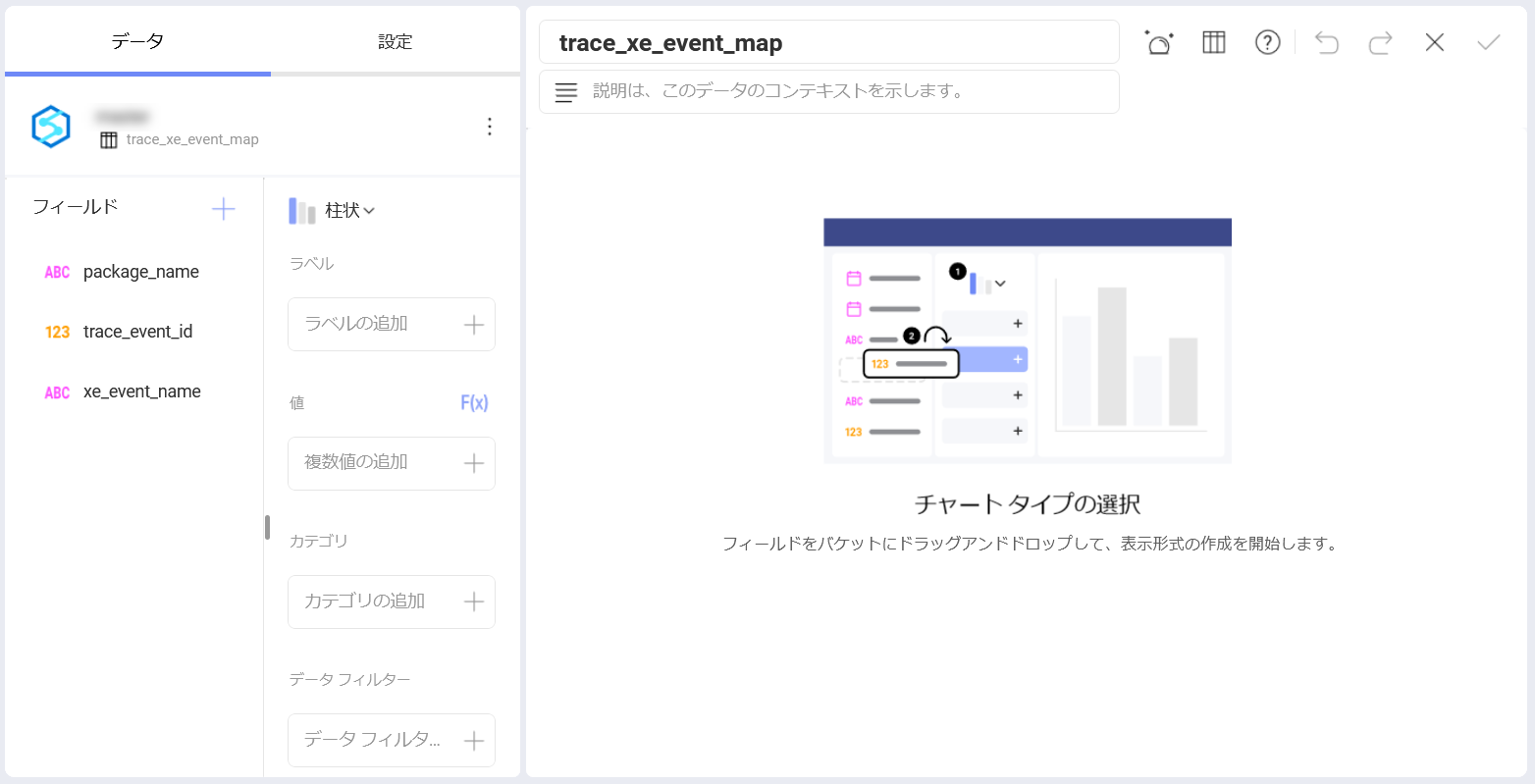Open the 柱状 chart type dropdown
Image resolution: width=1535 pixels, height=784 pixels.
pyautogui.click(x=349, y=210)
